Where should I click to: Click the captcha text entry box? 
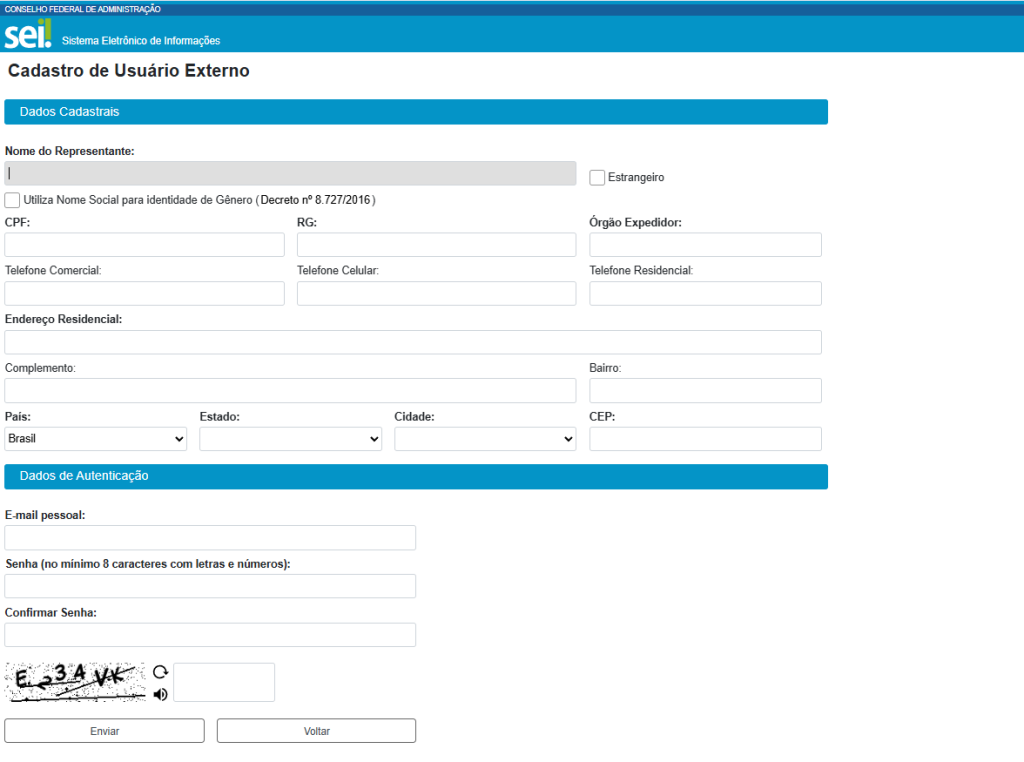pos(224,682)
